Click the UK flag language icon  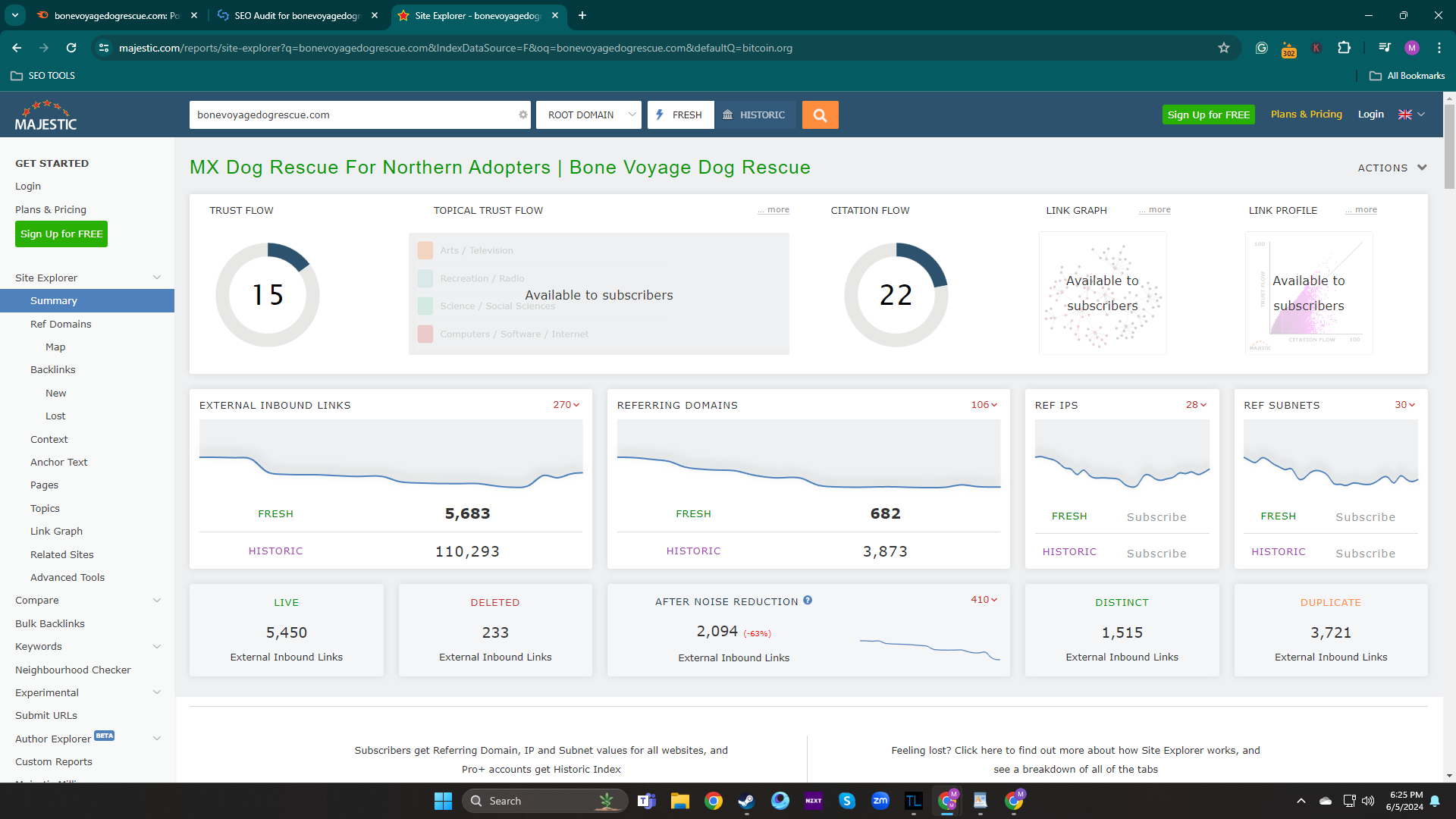coord(1405,115)
